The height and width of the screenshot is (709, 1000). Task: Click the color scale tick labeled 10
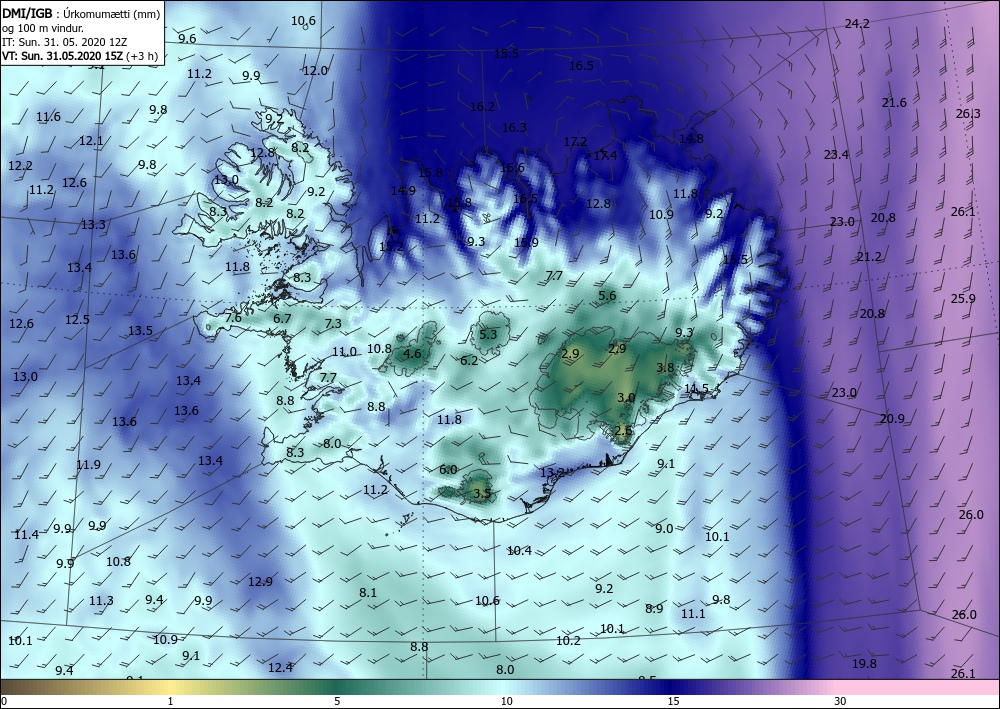(x=506, y=701)
